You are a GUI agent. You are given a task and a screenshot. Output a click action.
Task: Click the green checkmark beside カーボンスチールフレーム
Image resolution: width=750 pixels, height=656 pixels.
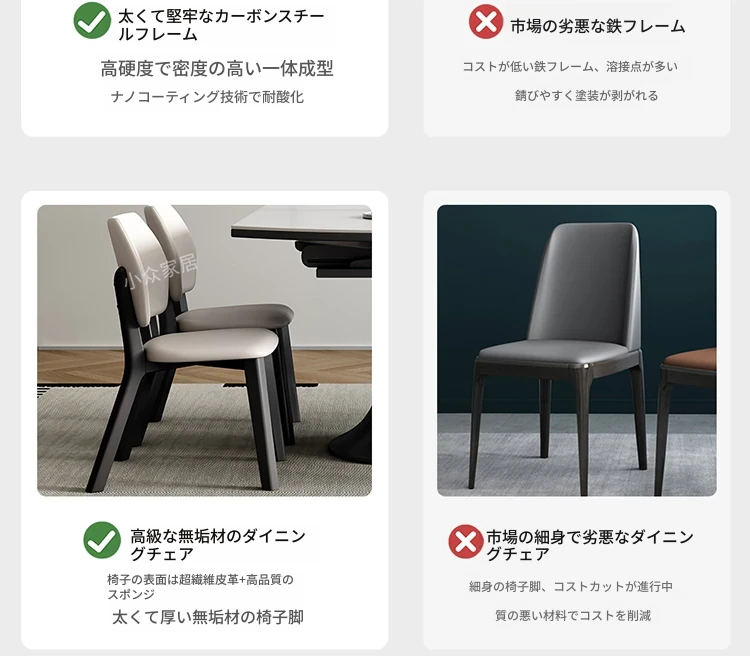(92, 21)
